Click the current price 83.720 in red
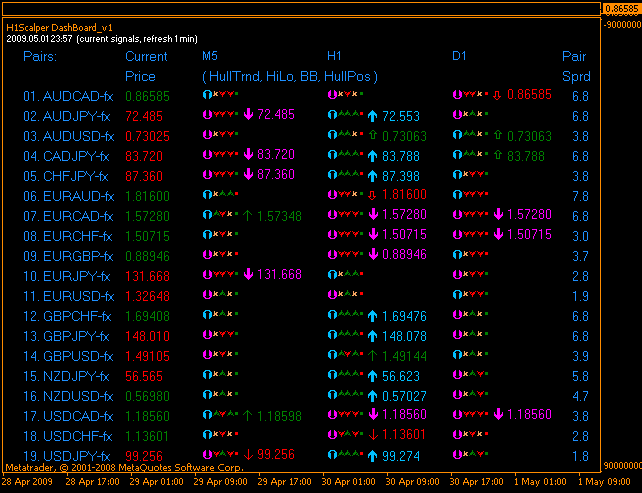Viewport: 642px width, 493px height. [x=144, y=156]
